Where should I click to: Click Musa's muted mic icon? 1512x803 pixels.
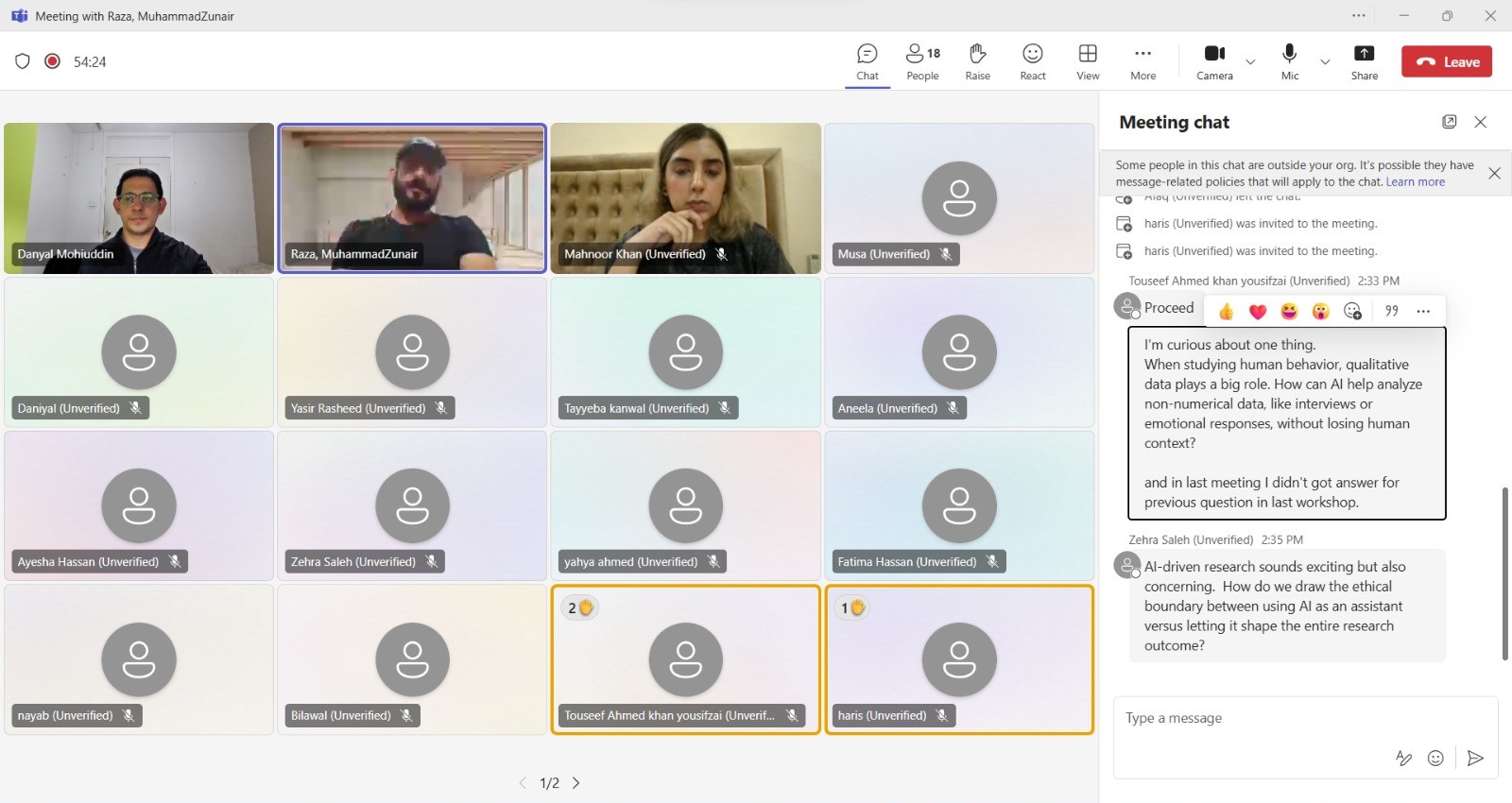[946, 254]
